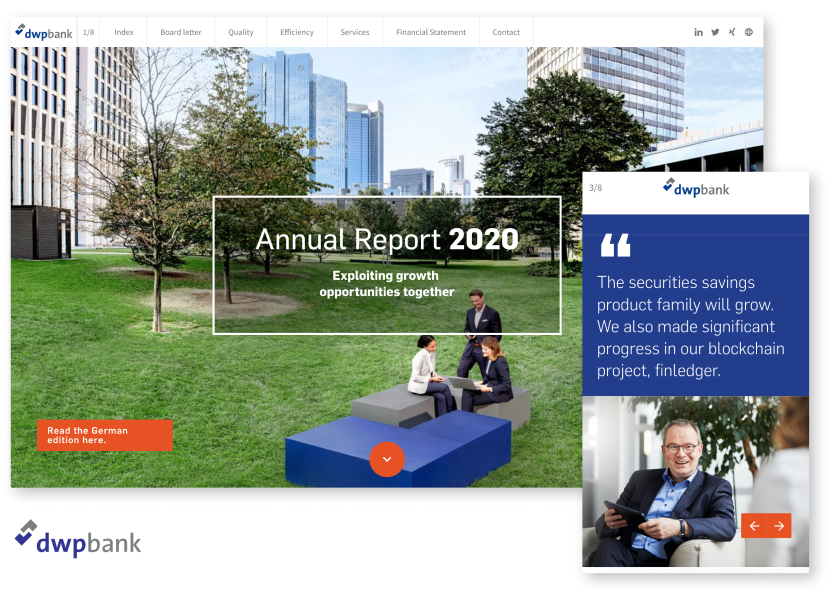This screenshot has width=830, height=594.
Task: Click the 1/8 page counter
Action: click(88, 32)
